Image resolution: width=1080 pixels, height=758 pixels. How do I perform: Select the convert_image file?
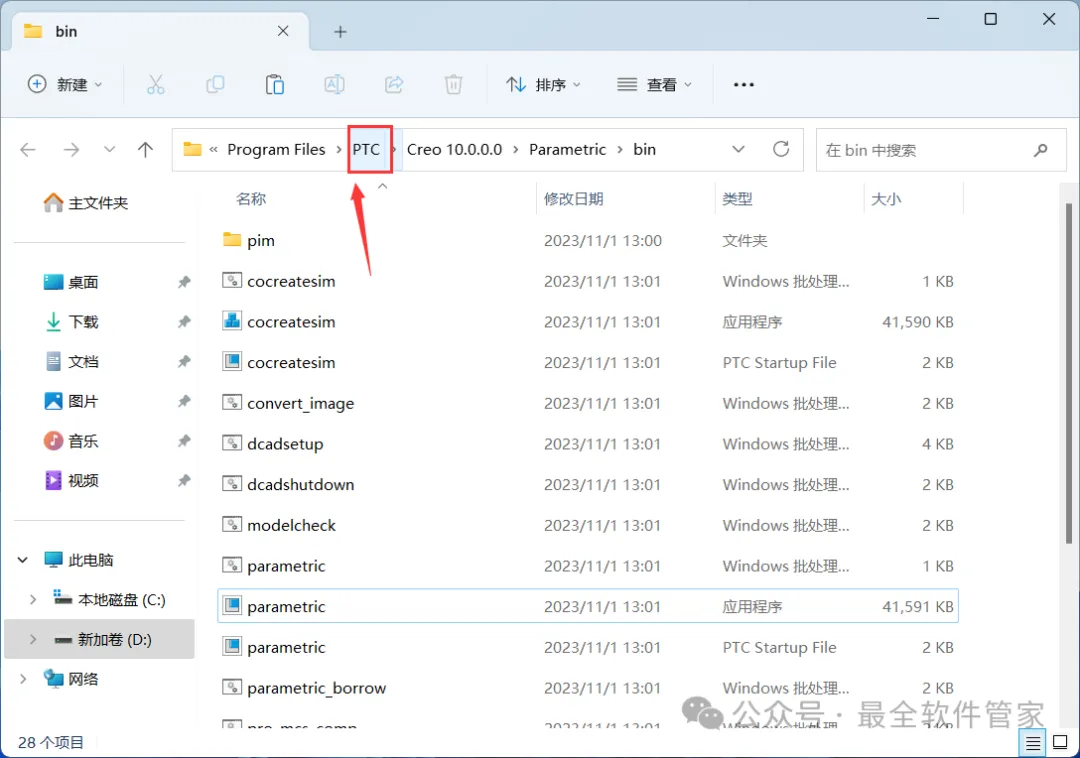click(588, 403)
